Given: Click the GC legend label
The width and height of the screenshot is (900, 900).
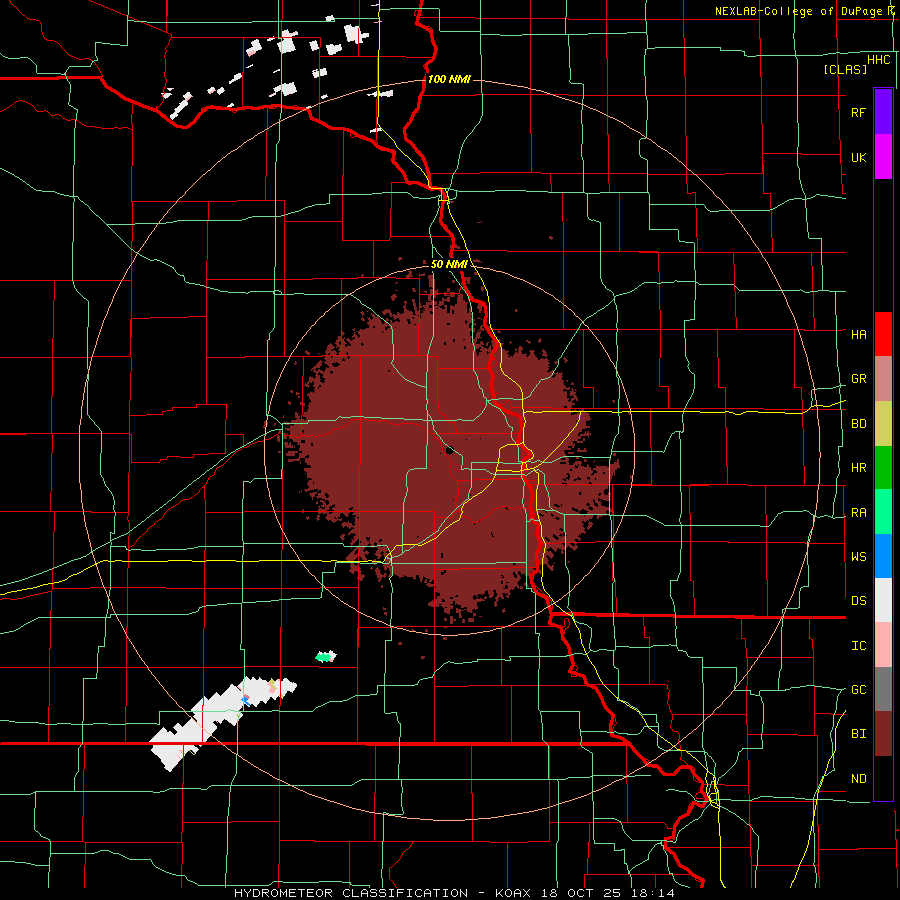Looking at the screenshot, I should [858, 690].
